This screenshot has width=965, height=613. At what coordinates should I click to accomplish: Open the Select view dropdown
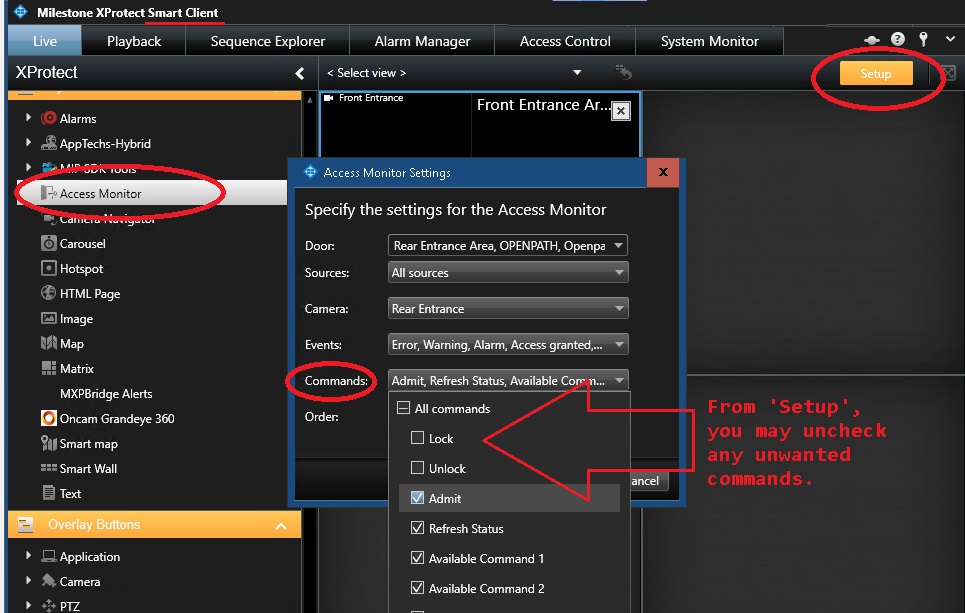point(577,73)
